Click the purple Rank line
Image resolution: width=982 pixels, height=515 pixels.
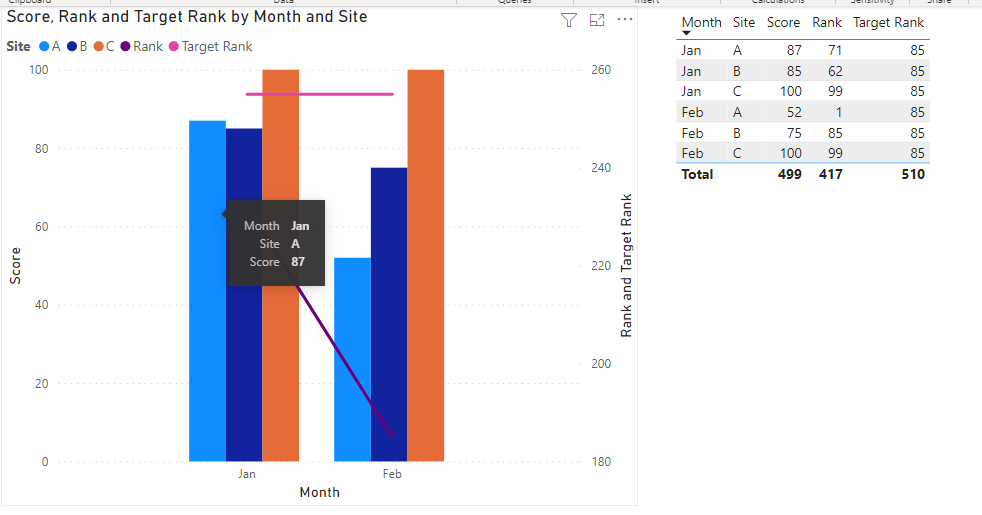(344, 362)
